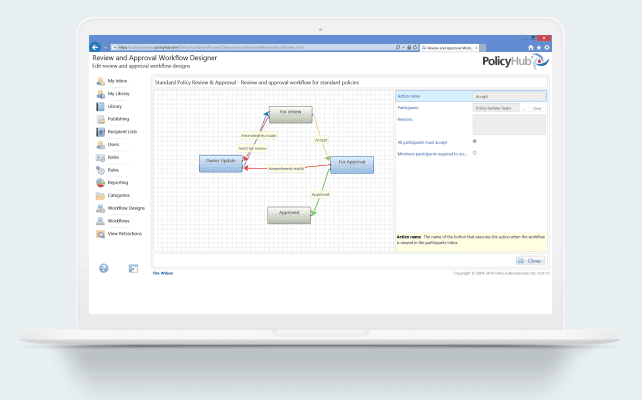Viewport: 642px width, 400px height.
Task: Click the Tim Wilson user link
Action: point(162,272)
